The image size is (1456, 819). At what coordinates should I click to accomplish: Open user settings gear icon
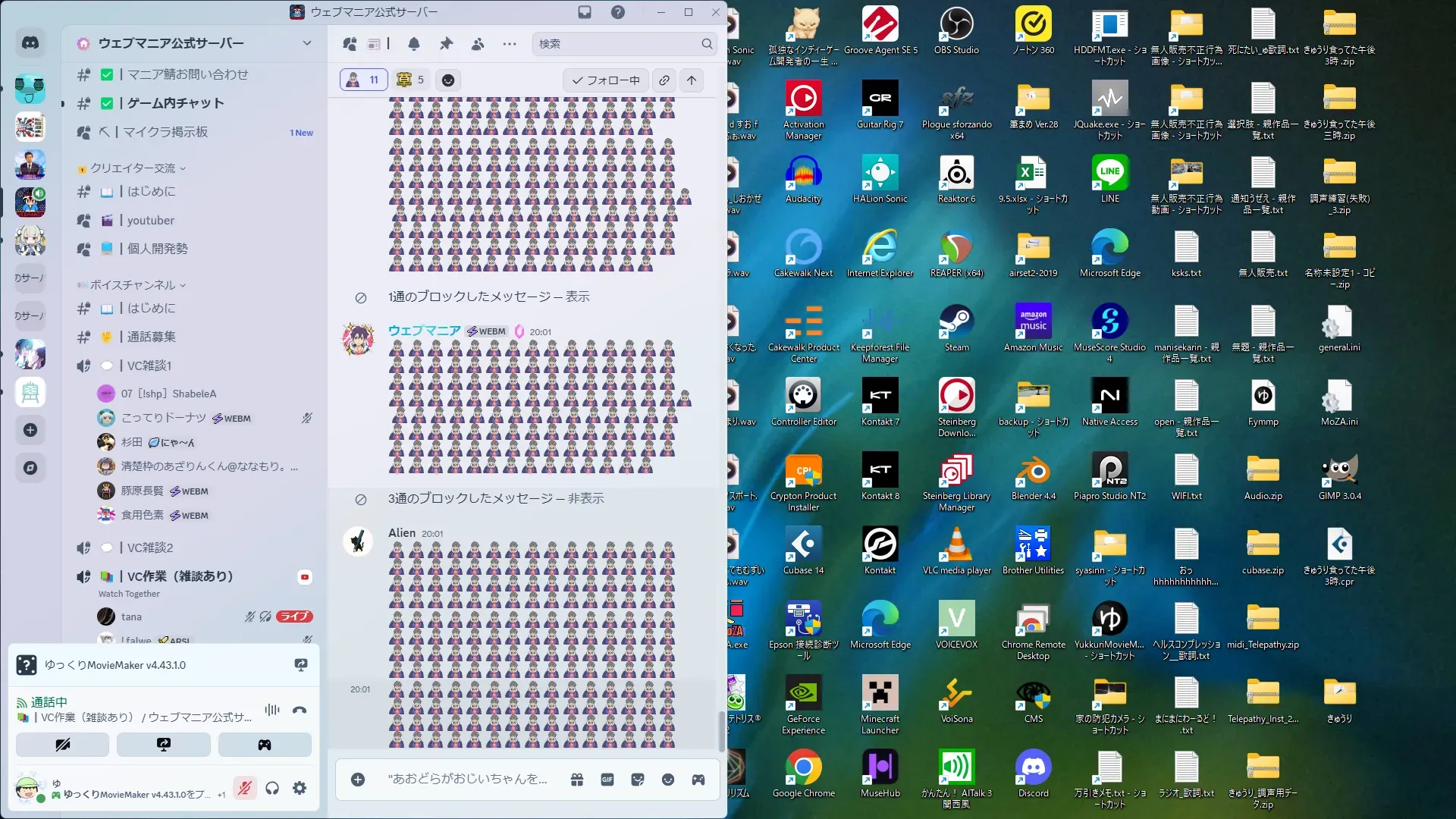[300, 788]
